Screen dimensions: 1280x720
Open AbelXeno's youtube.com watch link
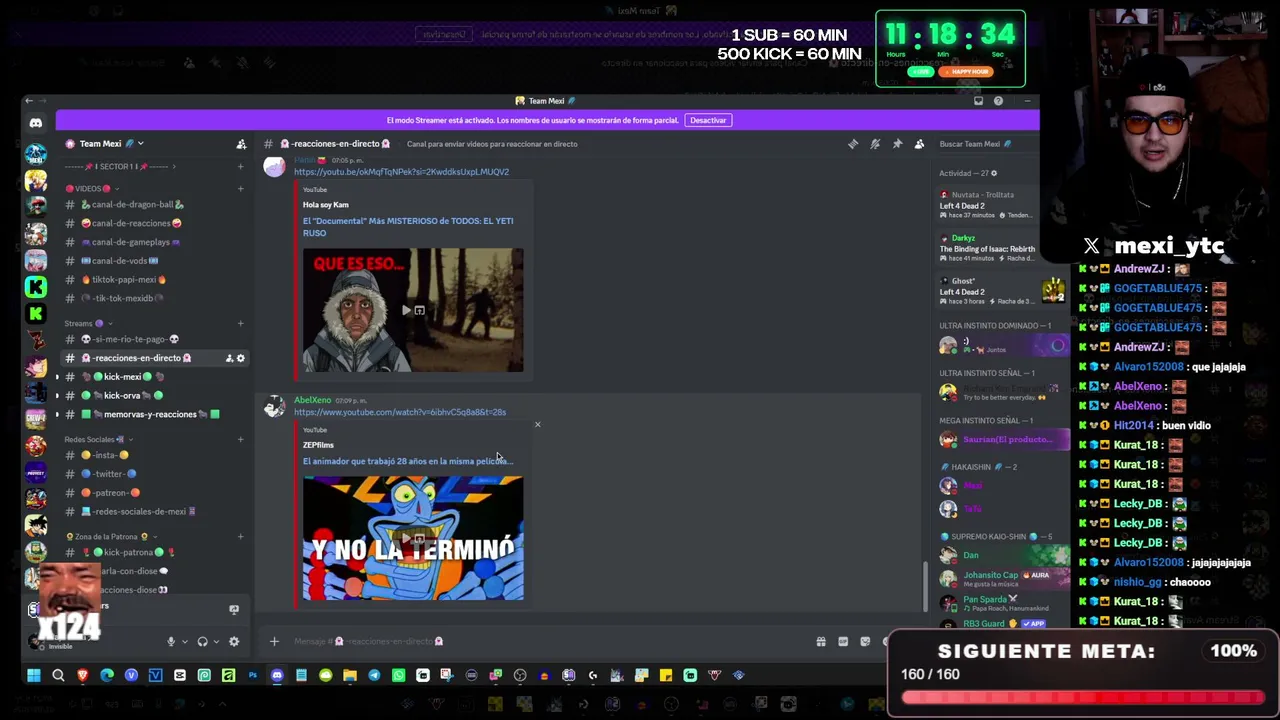(400, 412)
